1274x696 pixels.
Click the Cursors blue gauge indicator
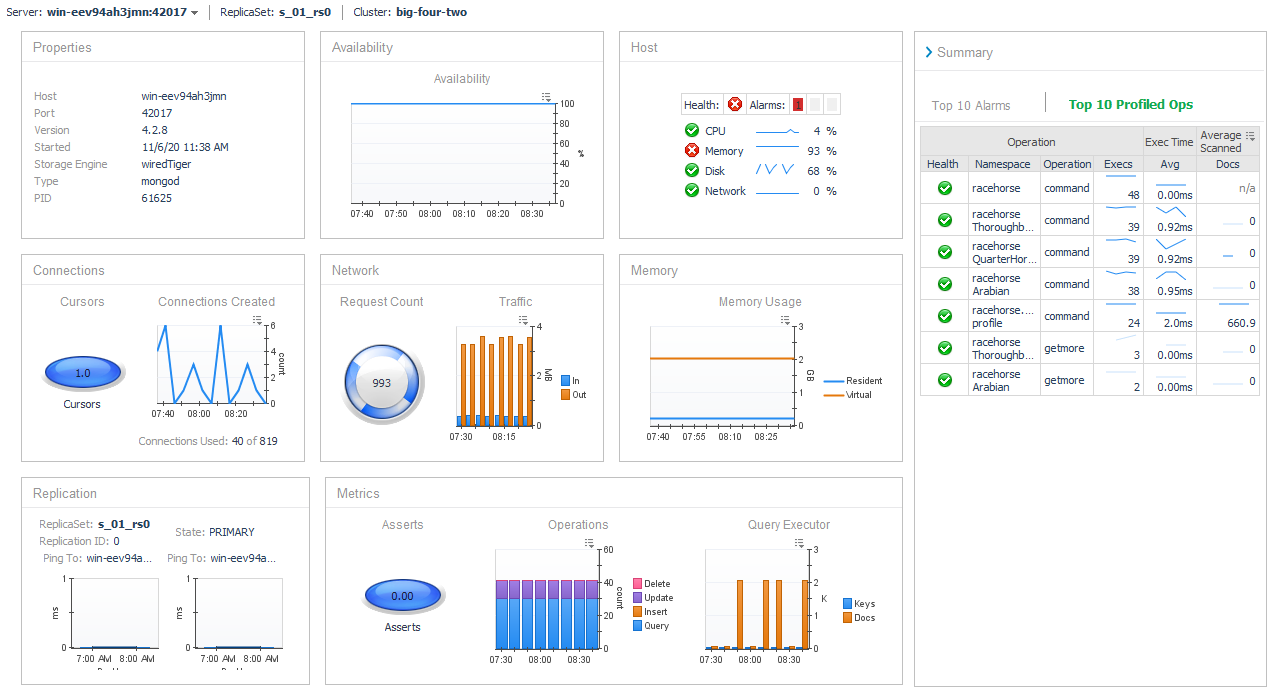pyautogui.click(x=82, y=373)
